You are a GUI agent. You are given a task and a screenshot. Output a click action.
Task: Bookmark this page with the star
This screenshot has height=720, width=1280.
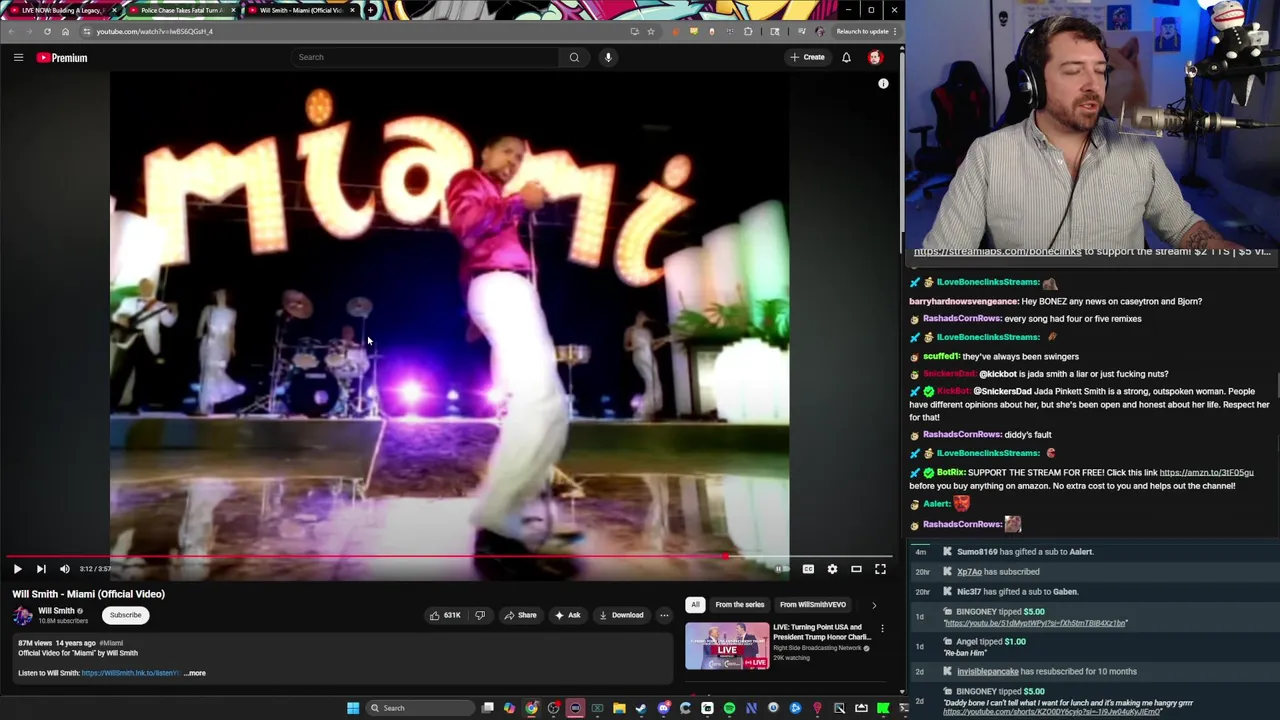coord(651,31)
